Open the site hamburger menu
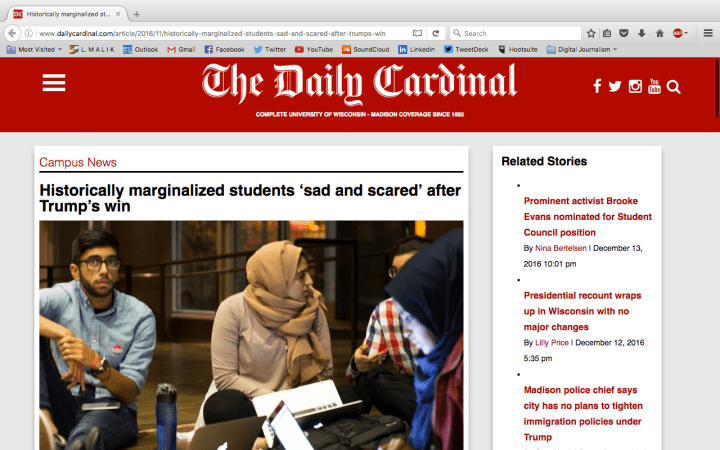Screen dimensions: 720x450 point(53,85)
